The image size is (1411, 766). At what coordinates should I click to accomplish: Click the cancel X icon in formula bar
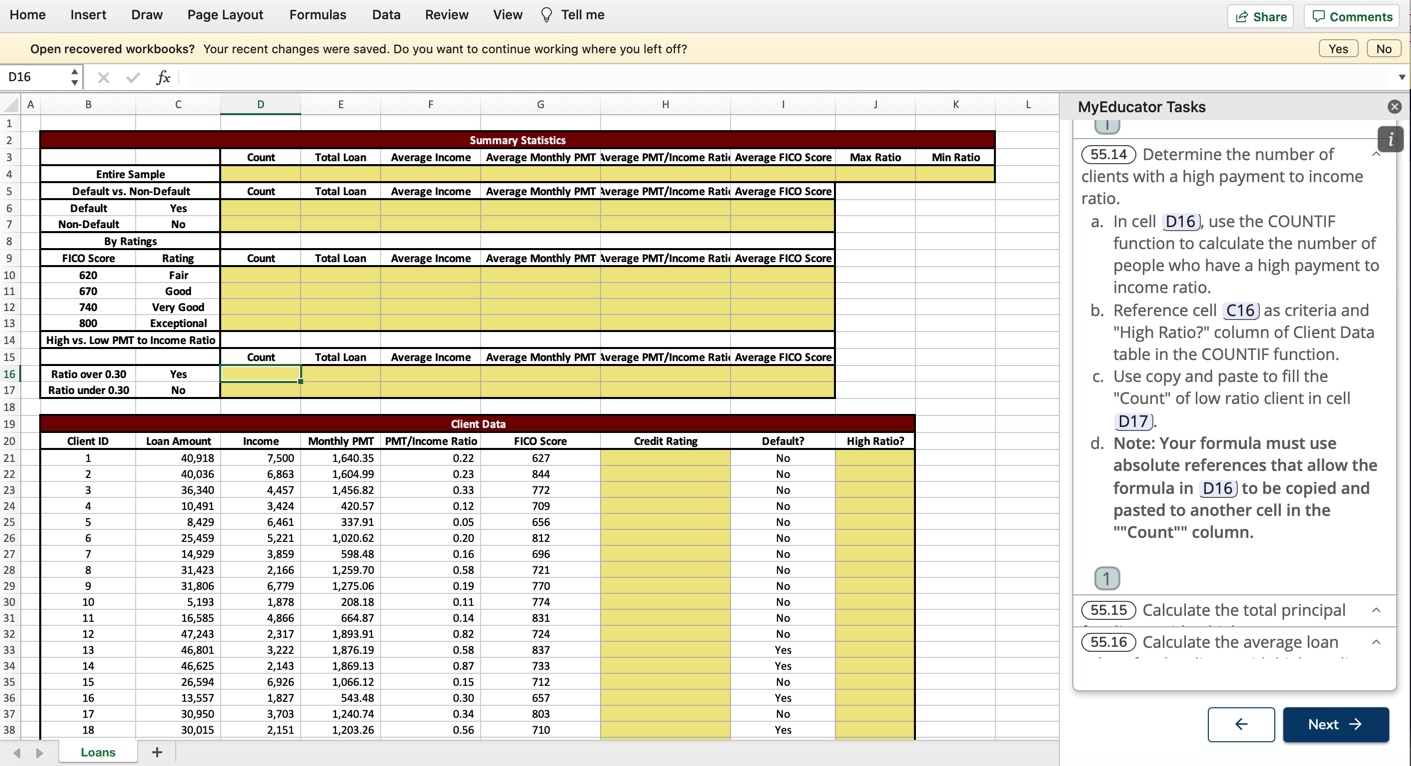point(103,77)
